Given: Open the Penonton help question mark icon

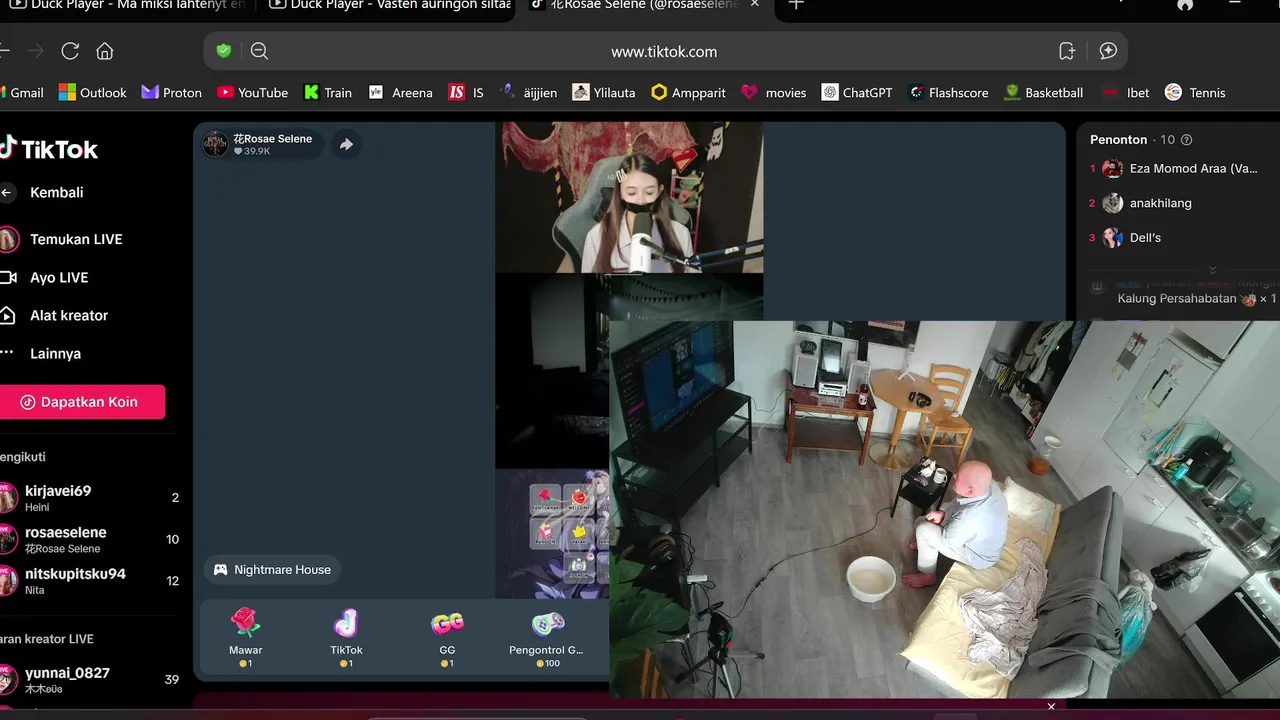Looking at the screenshot, I should point(1187,140).
